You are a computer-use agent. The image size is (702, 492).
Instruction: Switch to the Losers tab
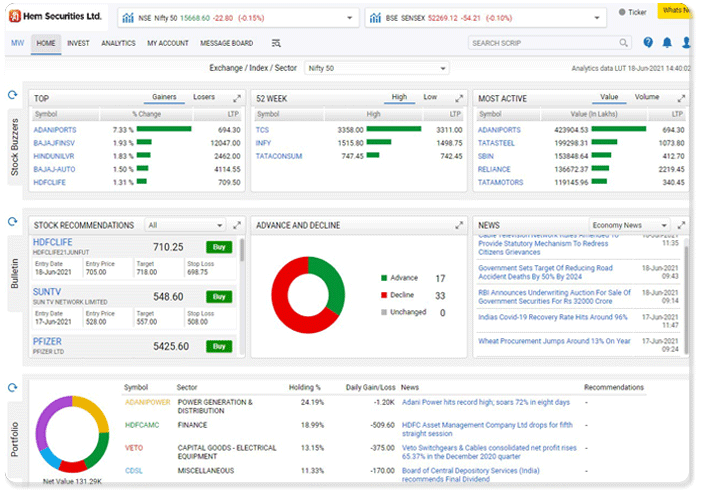[204, 97]
